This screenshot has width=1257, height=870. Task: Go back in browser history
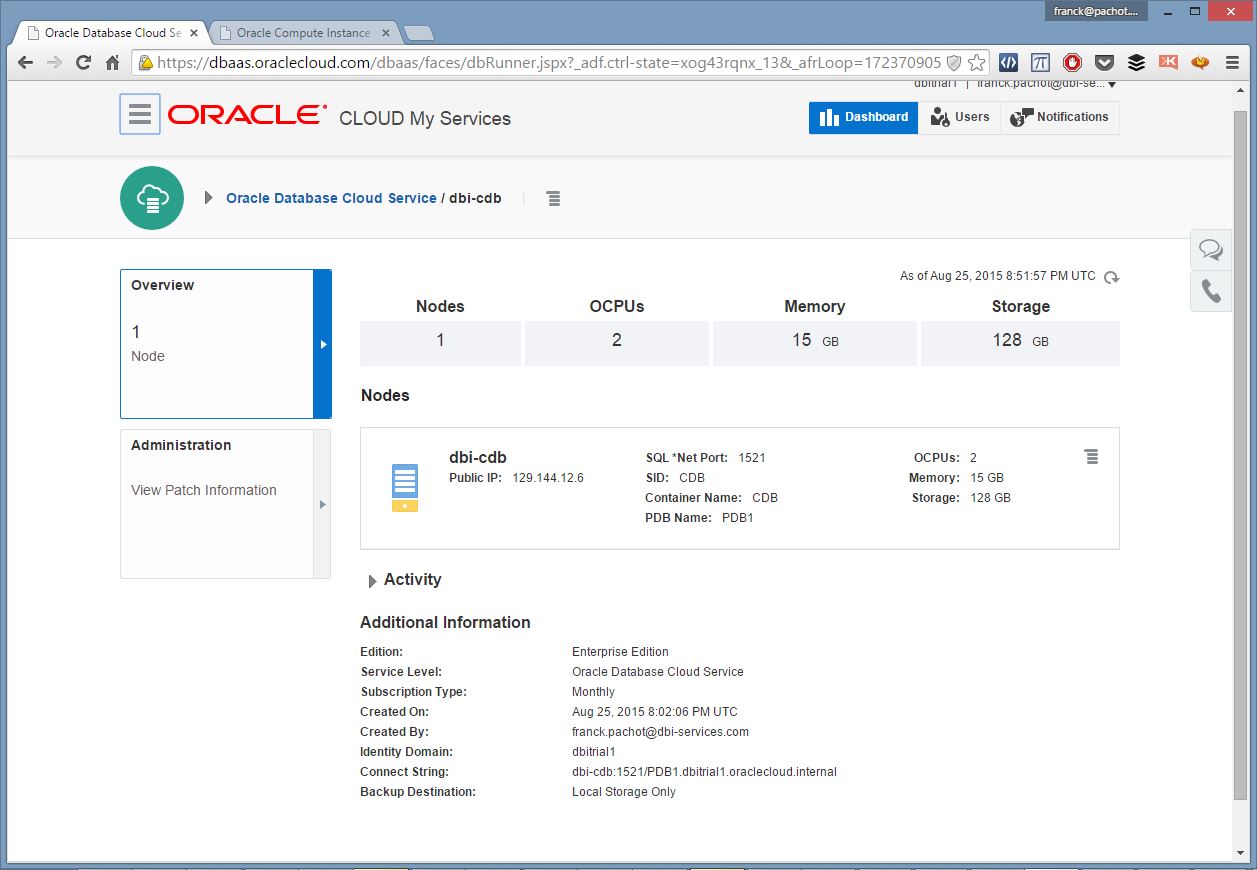25,63
